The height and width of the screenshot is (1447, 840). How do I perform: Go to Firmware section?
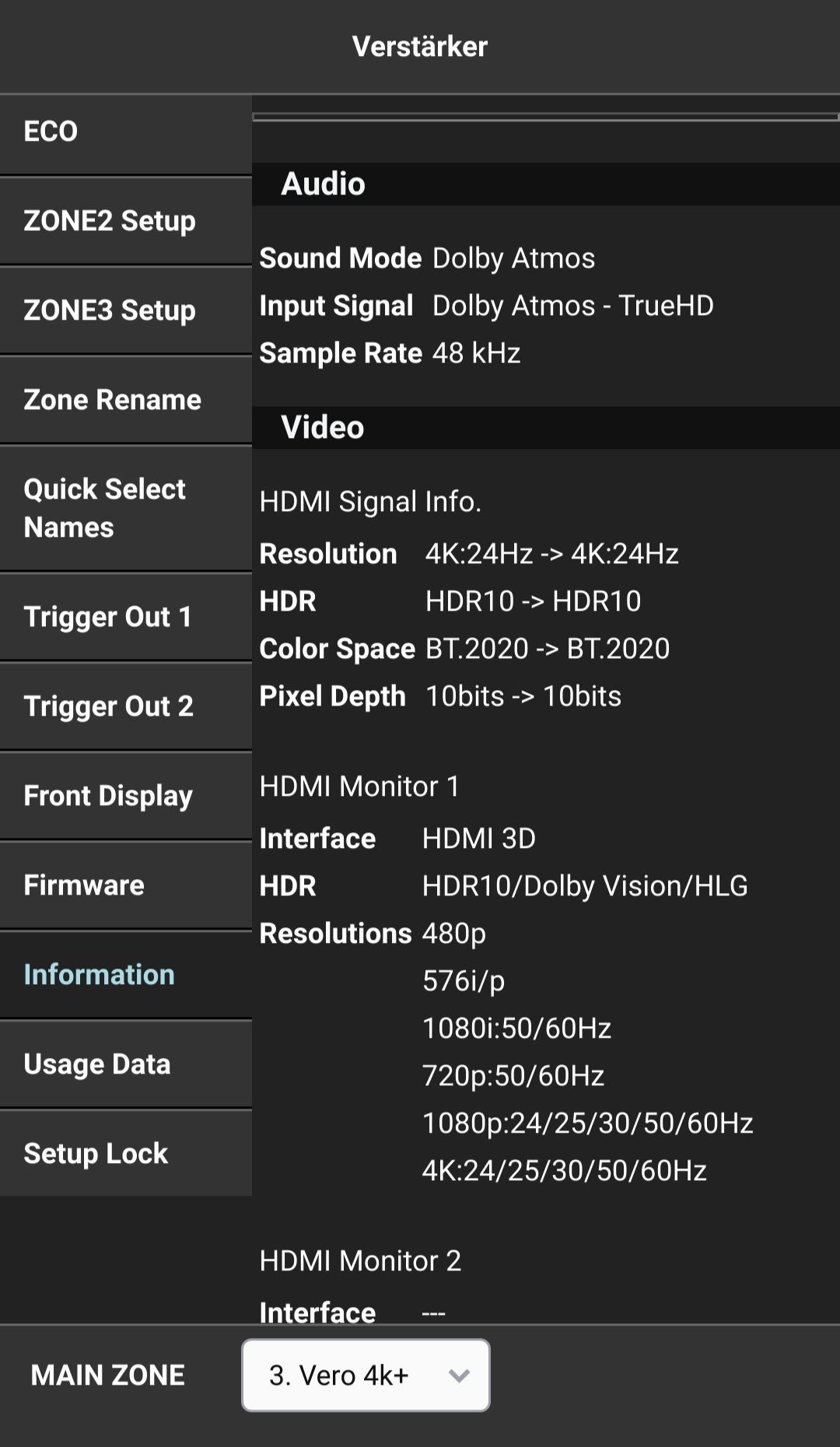pyautogui.click(x=124, y=886)
